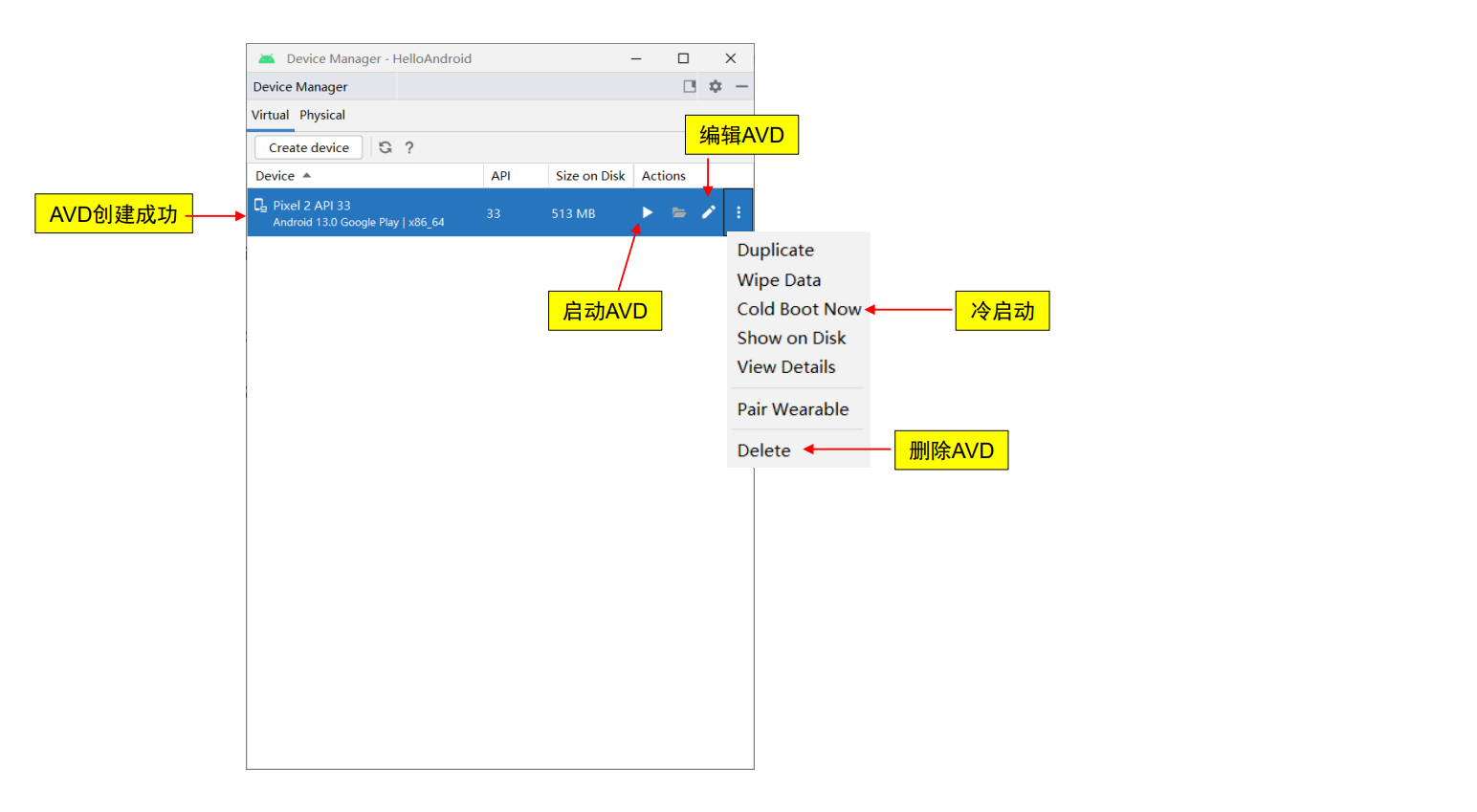
Task: Click the Android logo in title bar
Action: click(267, 58)
